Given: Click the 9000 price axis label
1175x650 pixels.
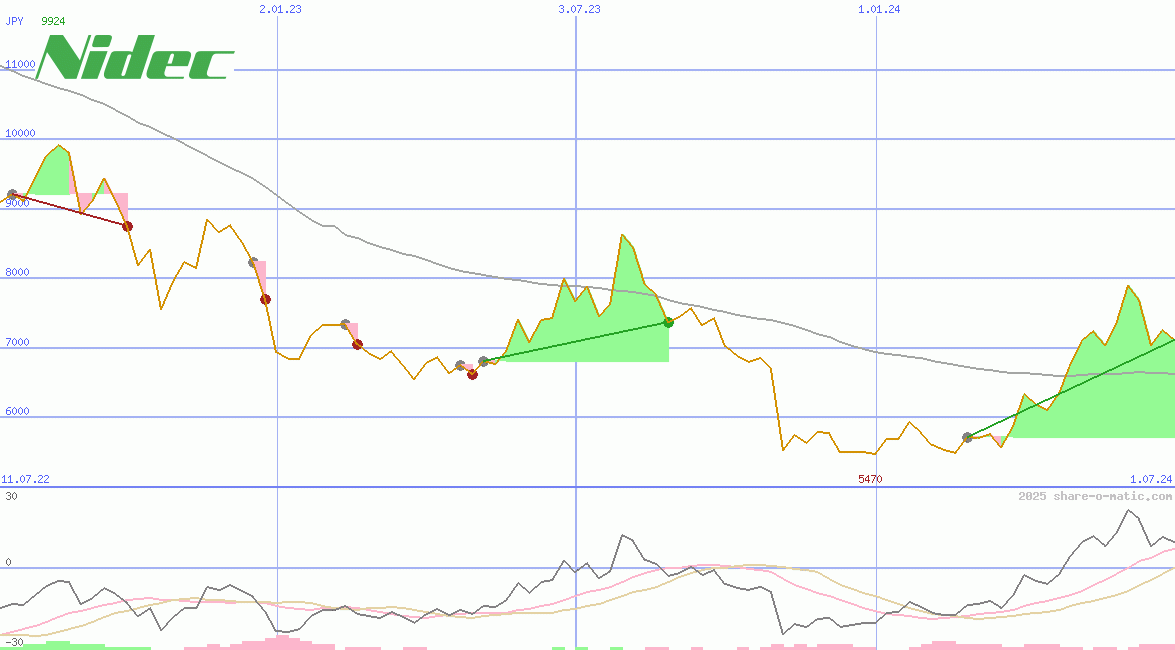Looking at the screenshot, I should click(x=17, y=203).
